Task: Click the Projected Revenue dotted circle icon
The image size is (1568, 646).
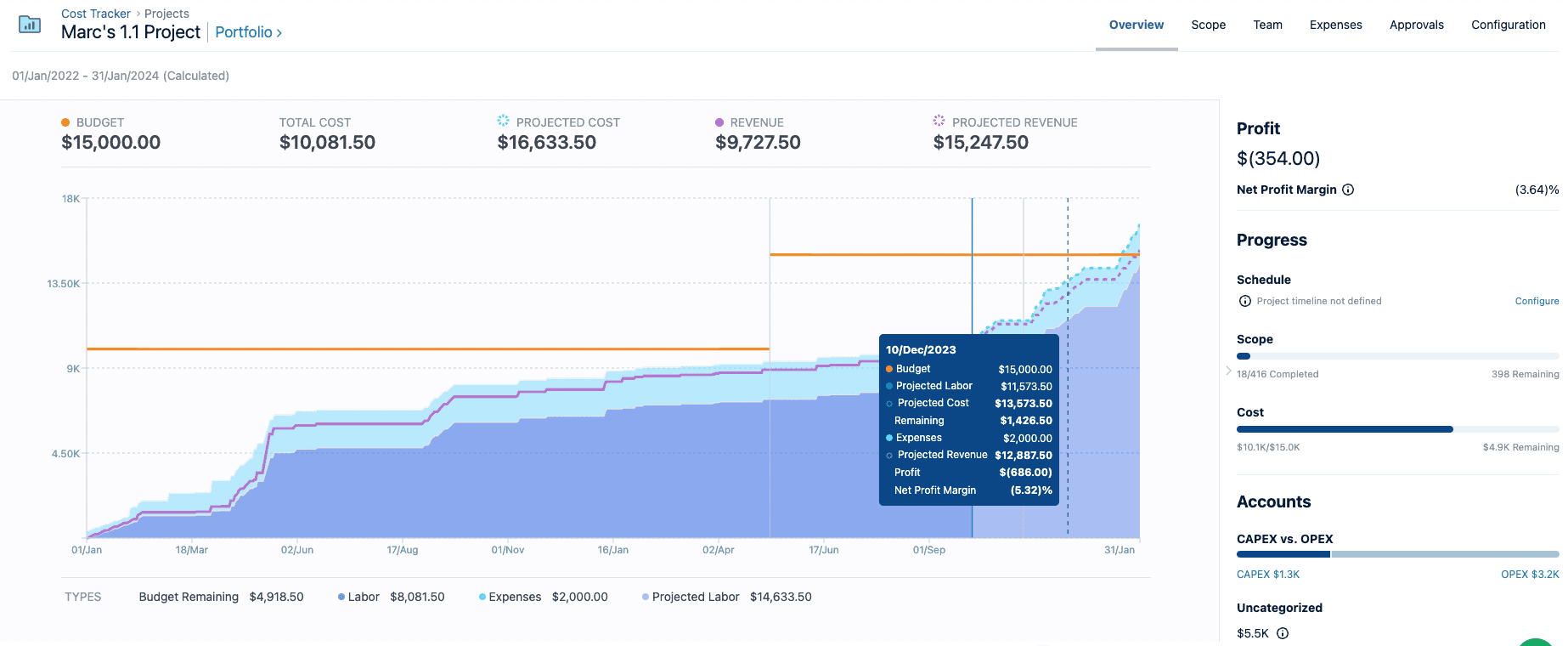Action: tap(939, 122)
